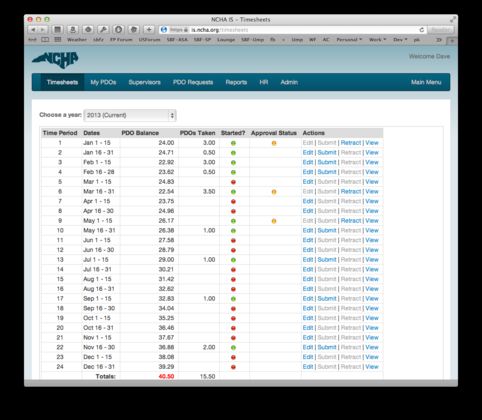Click the reload icon in address bar
The image size is (482, 420).
(x=422, y=30)
